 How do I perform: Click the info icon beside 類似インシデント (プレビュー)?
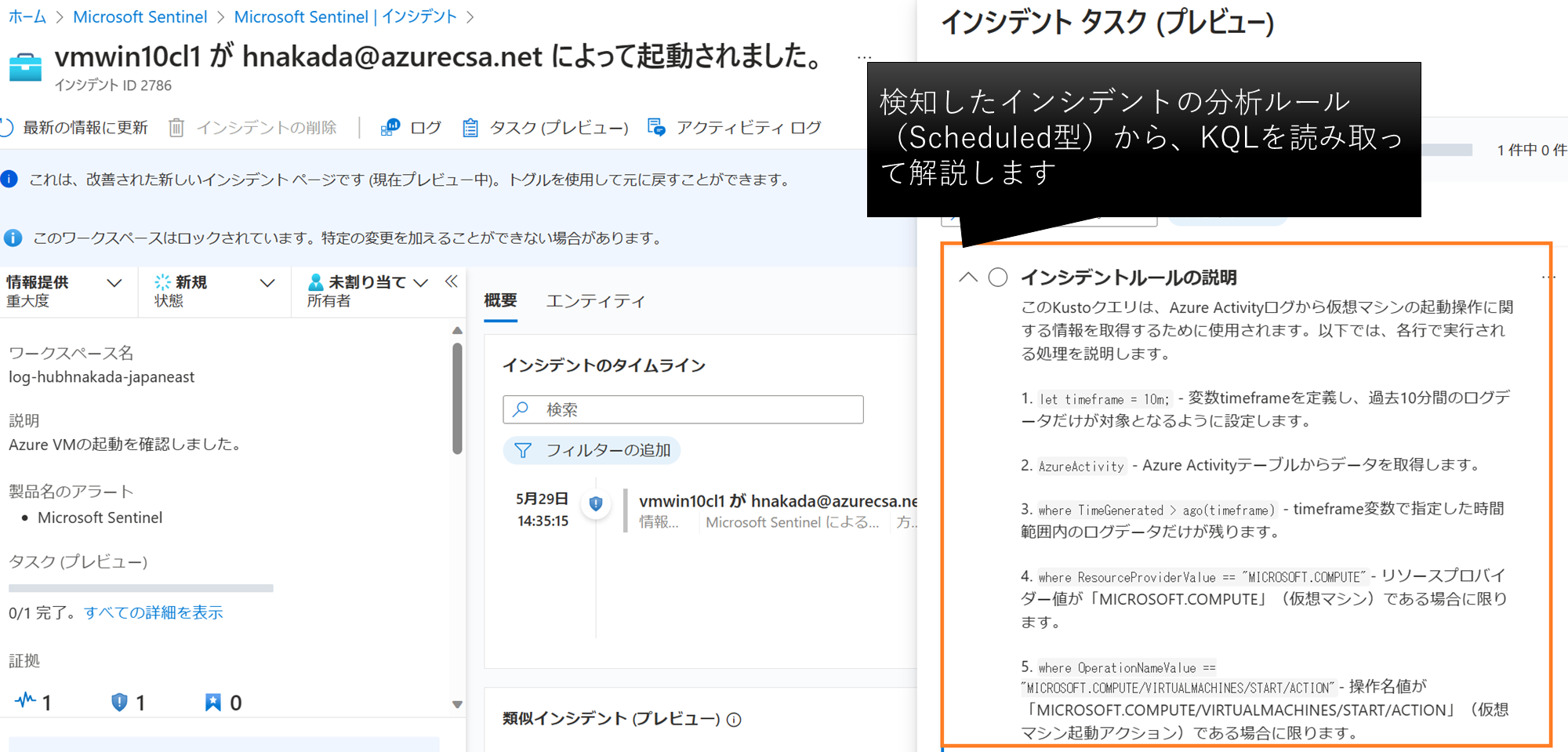734,719
